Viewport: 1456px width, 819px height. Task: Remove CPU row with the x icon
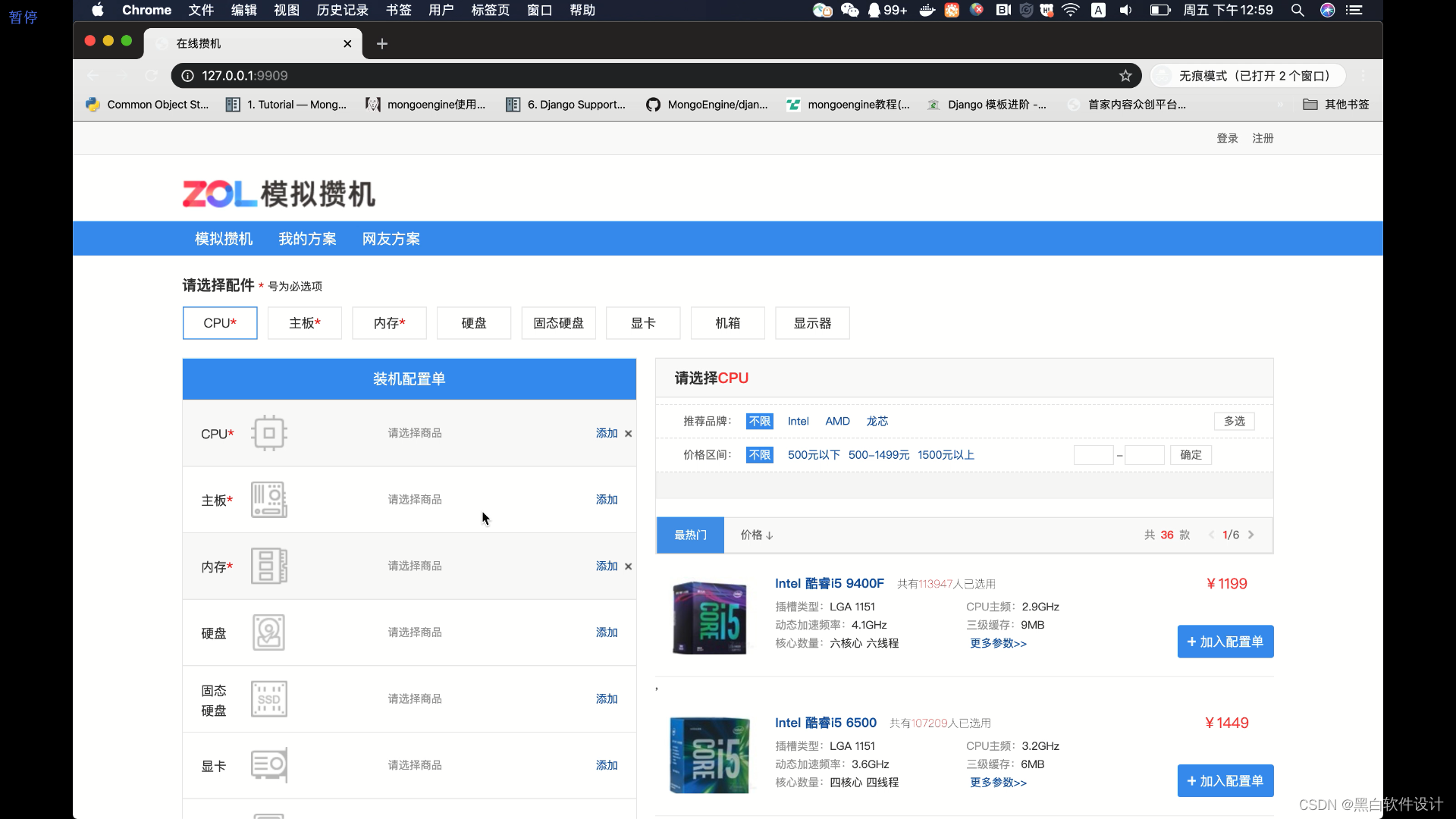628,434
